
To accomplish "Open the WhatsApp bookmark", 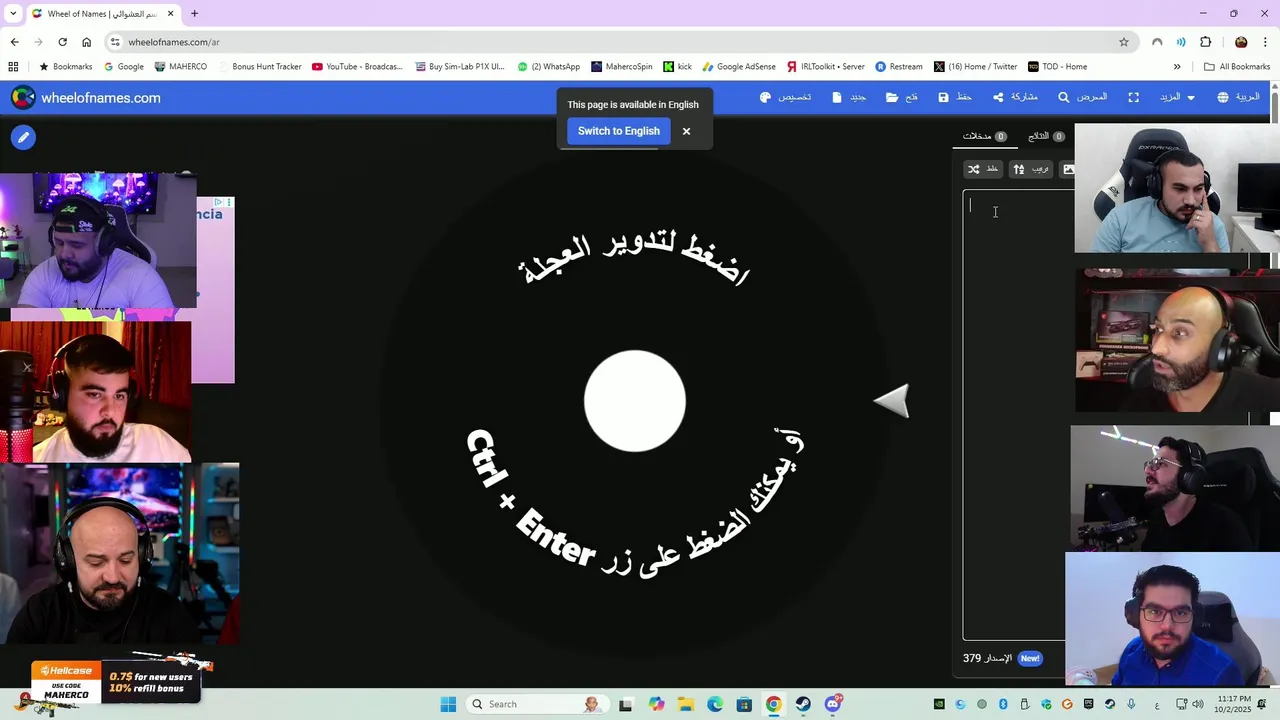I will coord(548,67).
